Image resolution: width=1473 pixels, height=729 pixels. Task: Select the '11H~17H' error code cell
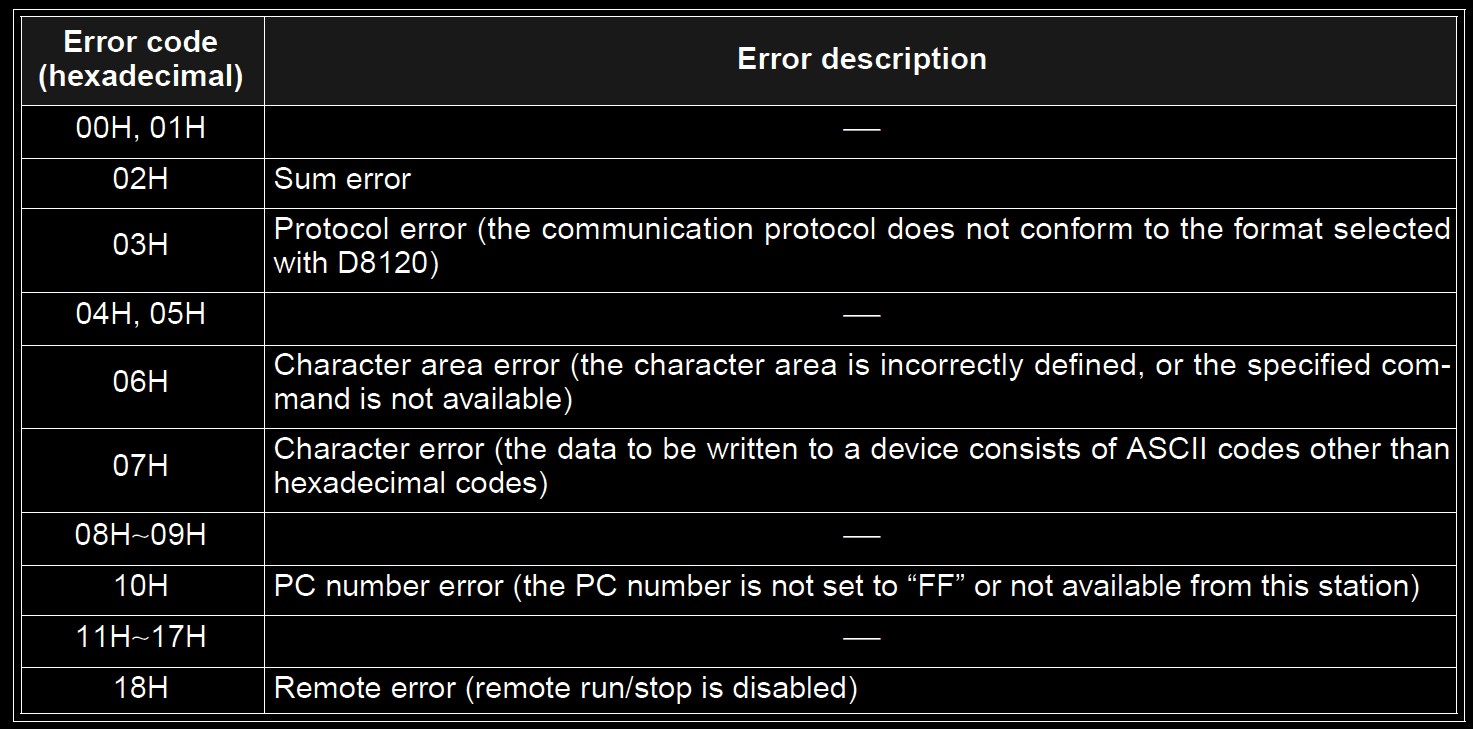(141, 640)
